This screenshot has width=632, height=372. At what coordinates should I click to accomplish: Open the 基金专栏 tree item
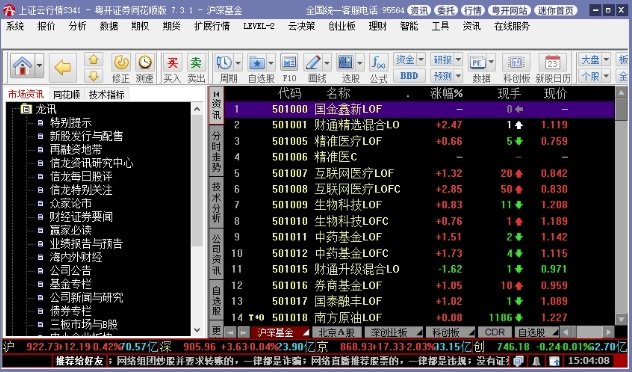71,284
